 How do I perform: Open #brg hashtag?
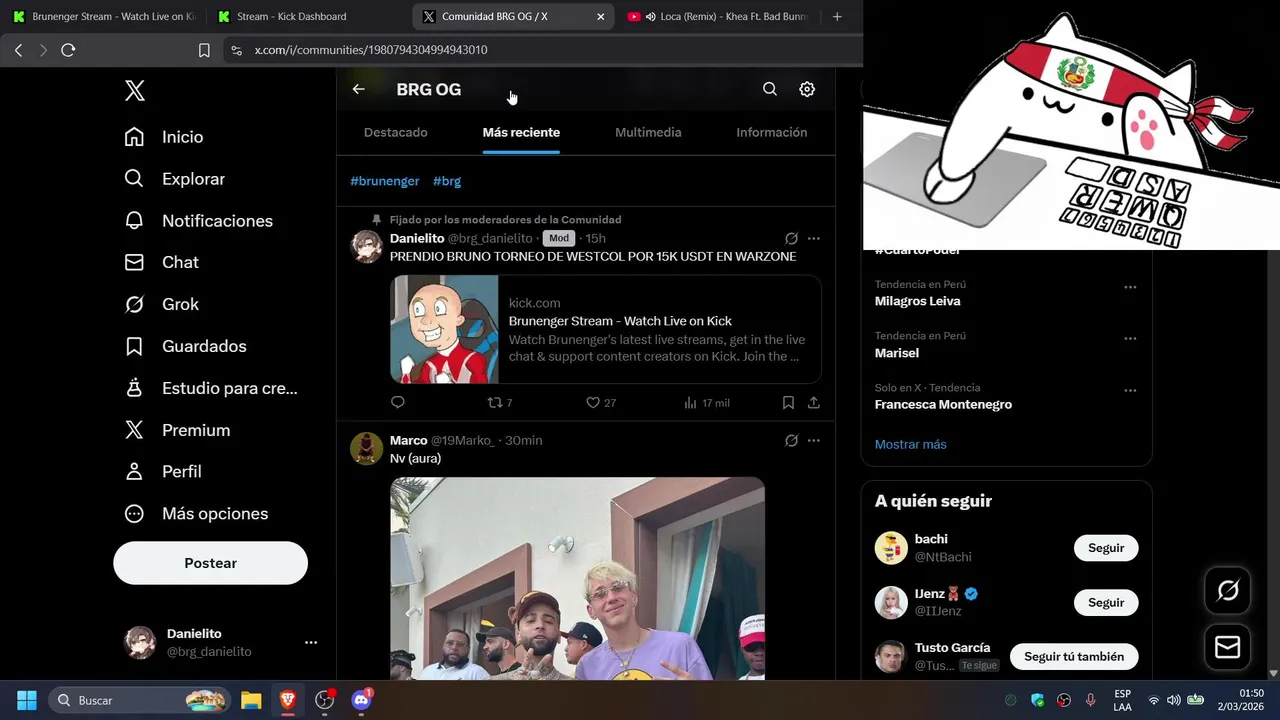447,181
